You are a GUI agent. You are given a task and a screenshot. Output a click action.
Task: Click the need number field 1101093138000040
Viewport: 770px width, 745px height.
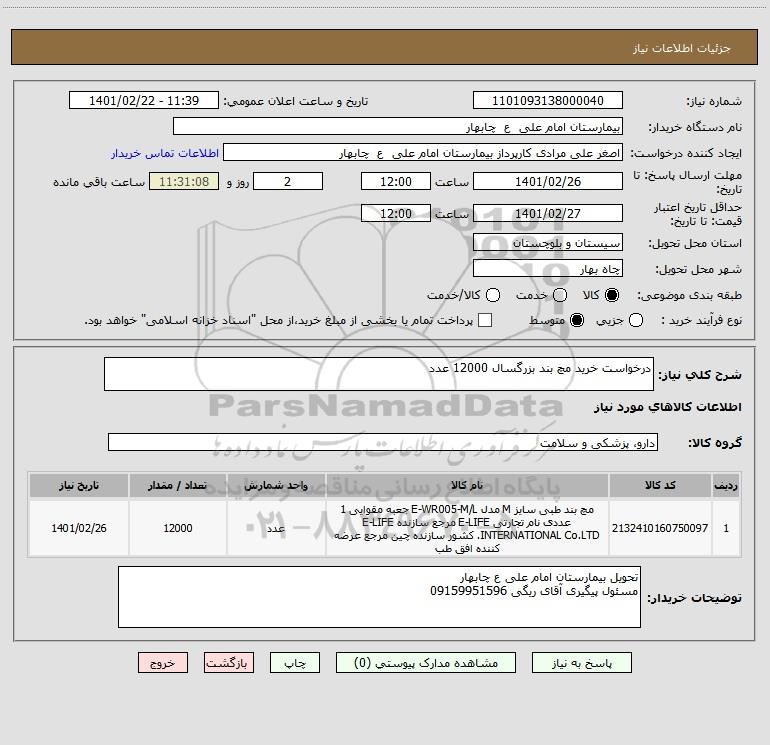[548, 101]
